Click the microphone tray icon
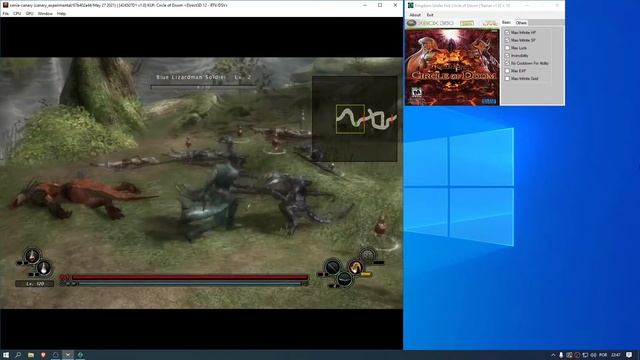This screenshot has height=360, width=640. point(561,355)
